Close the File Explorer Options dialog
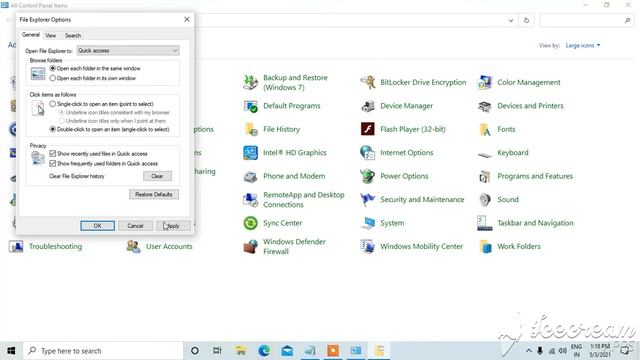 187,19
